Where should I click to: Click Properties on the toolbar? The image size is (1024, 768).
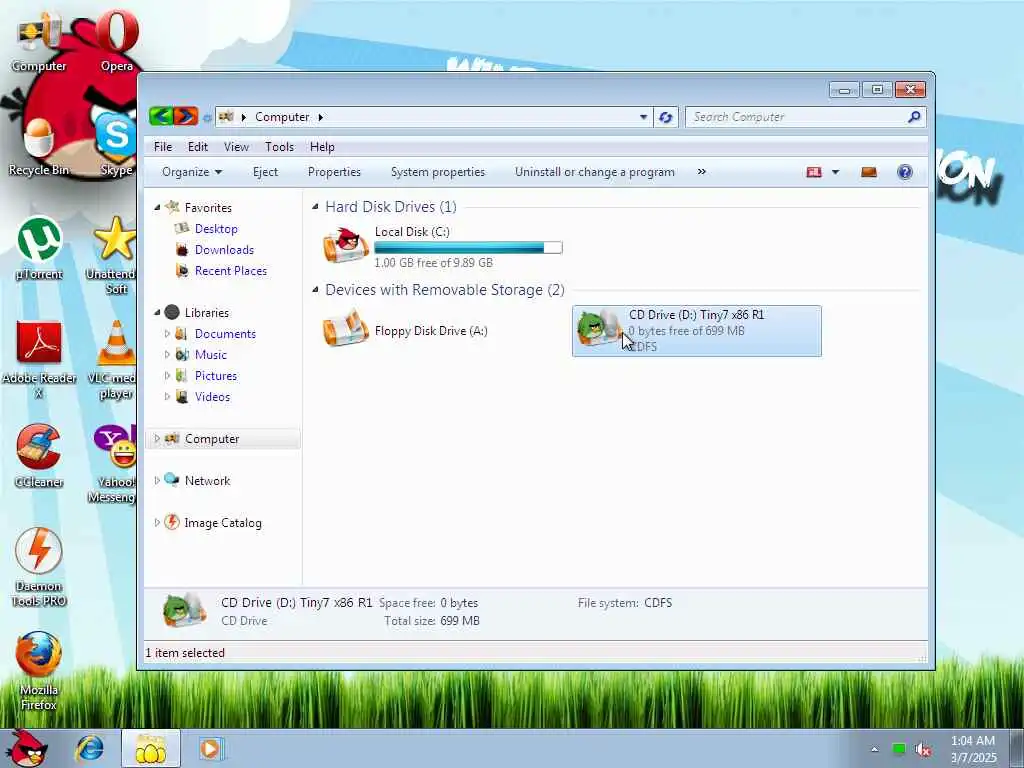334,172
